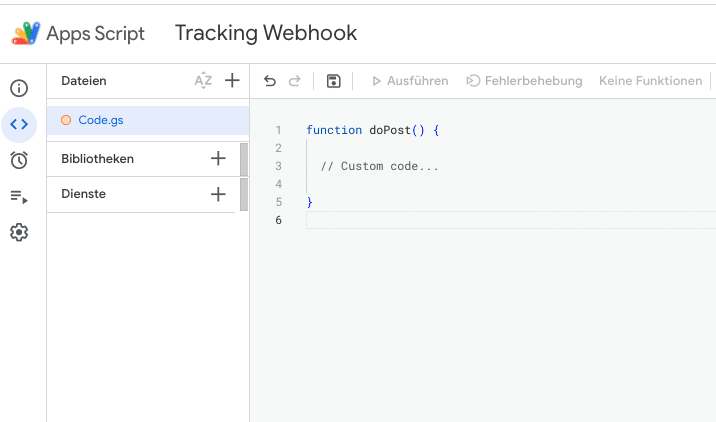Run the script with Ausführen

tap(410, 81)
